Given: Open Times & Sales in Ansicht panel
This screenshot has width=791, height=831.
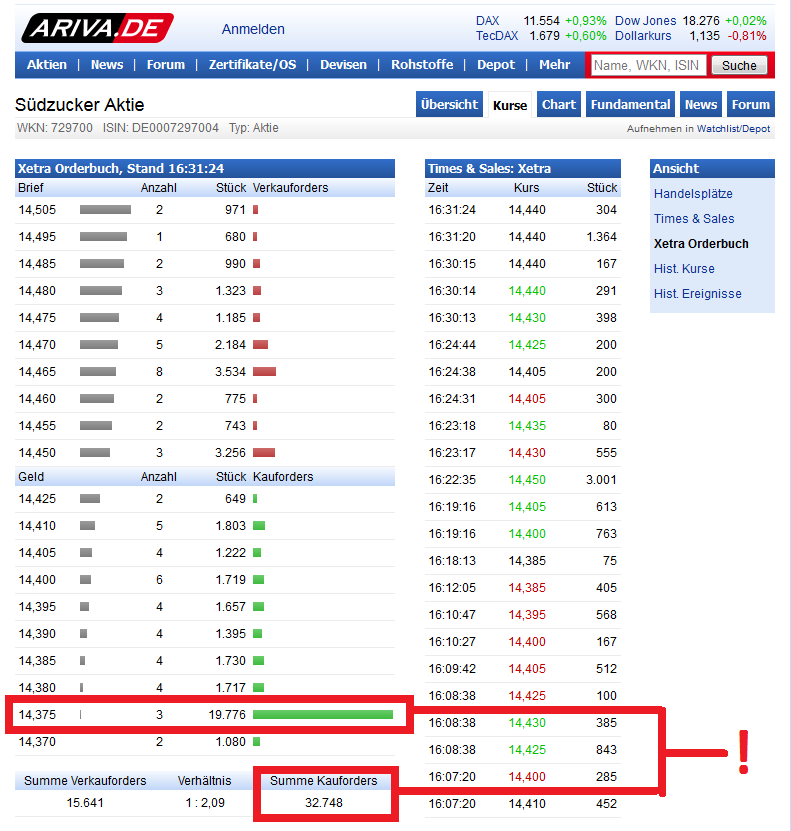Looking at the screenshot, I should (694, 219).
